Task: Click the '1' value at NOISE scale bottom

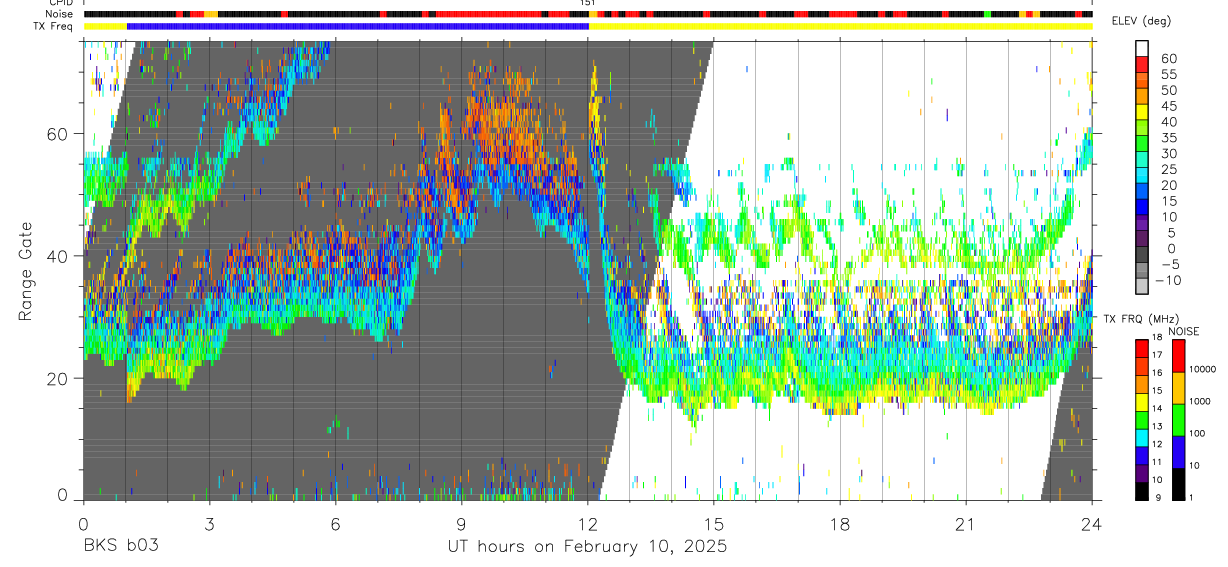Action: coord(1191,497)
